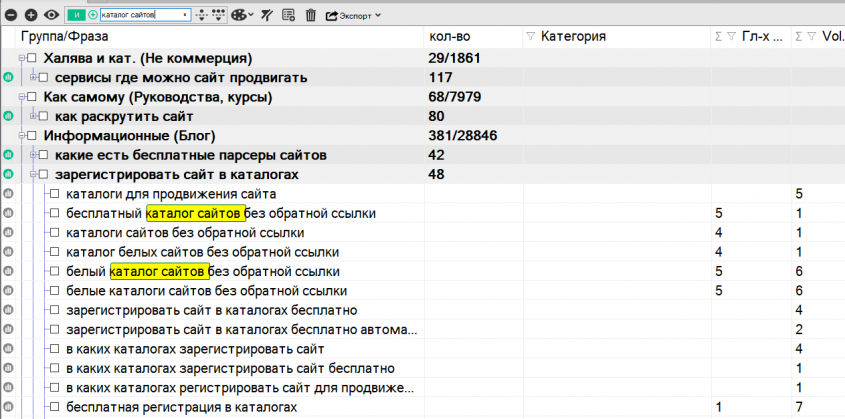Click the collapse-all minus icon in toolbar
The width and height of the screenshot is (845, 419).
[x=11, y=16]
